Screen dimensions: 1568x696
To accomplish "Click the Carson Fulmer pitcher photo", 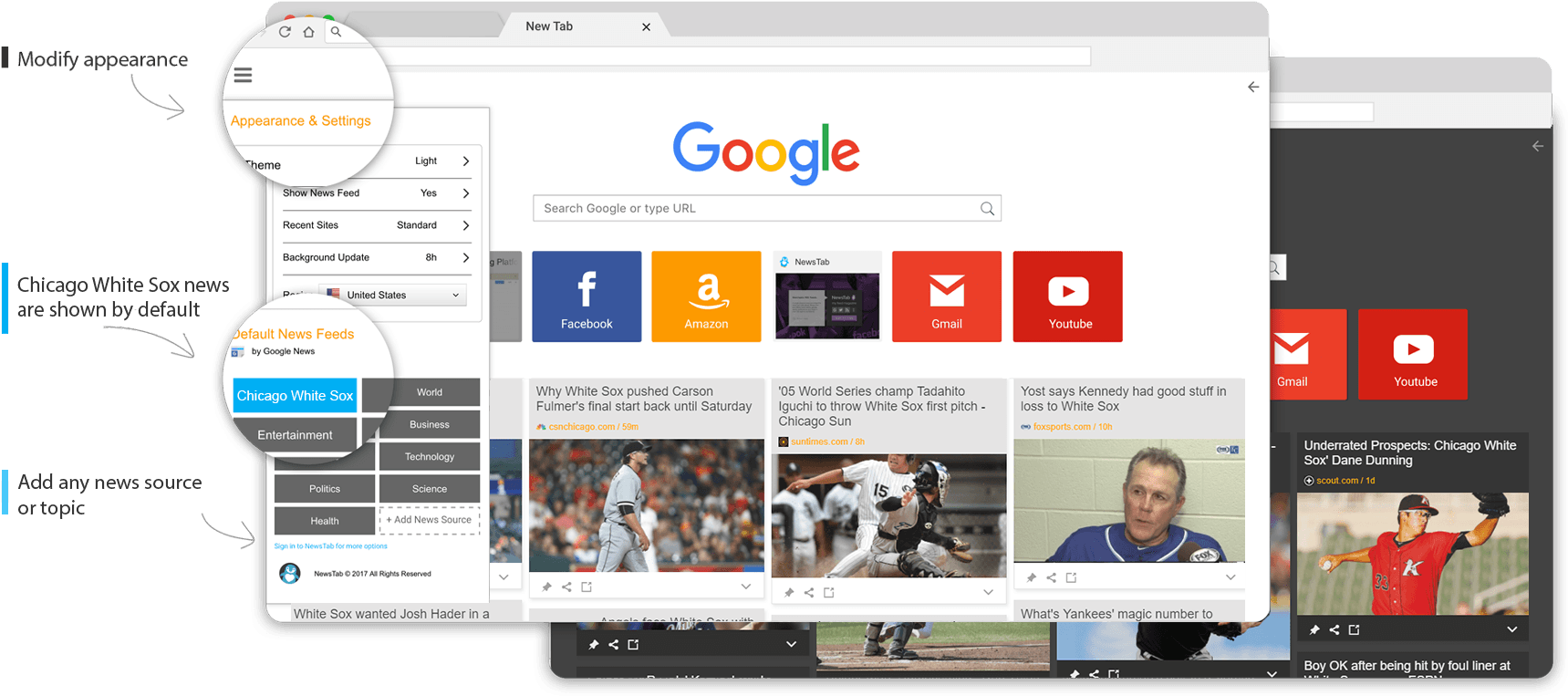I will [647, 505].
